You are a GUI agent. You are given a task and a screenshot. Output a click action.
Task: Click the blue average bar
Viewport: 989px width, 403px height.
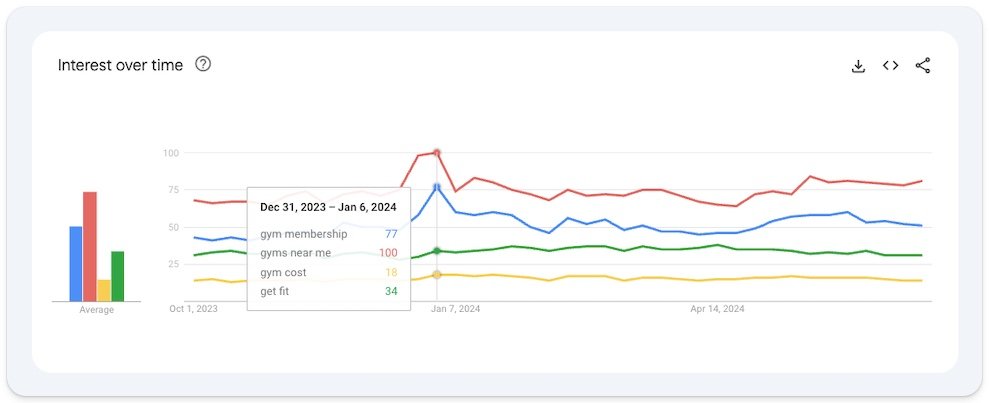[76, 264]
